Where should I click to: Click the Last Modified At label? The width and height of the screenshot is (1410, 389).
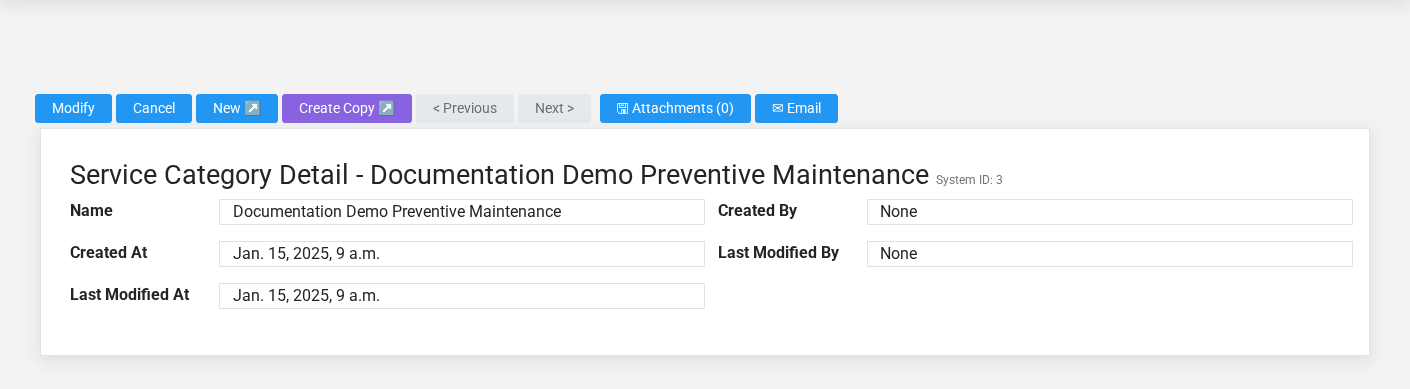tap(130, 295)
